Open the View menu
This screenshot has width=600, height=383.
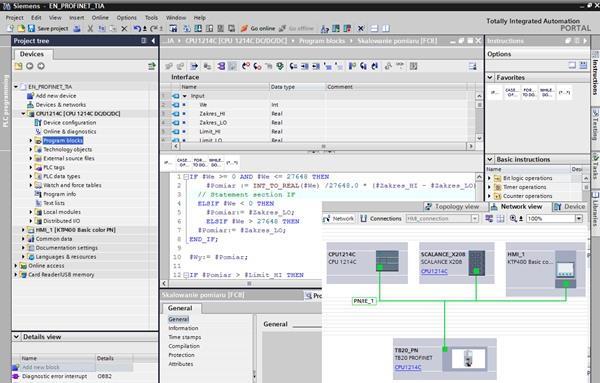click(55, 18)
